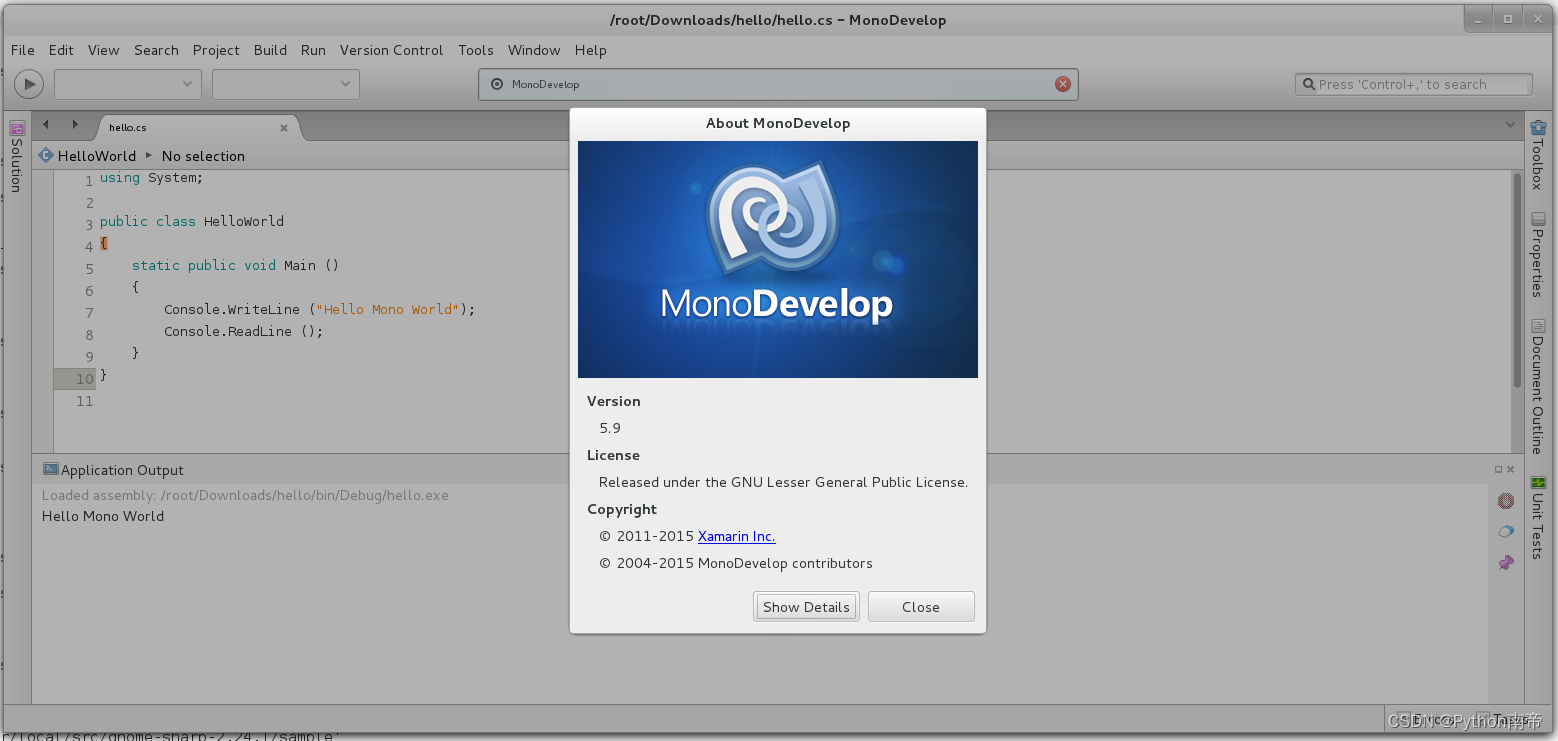
Task: Click the highlighted opening brace on line 4
Action: point(103,243)
